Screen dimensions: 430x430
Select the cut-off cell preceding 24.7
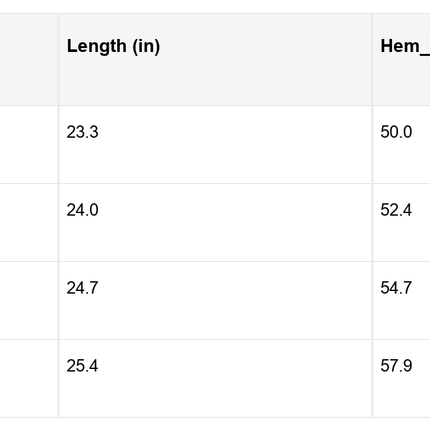point(29,301)
